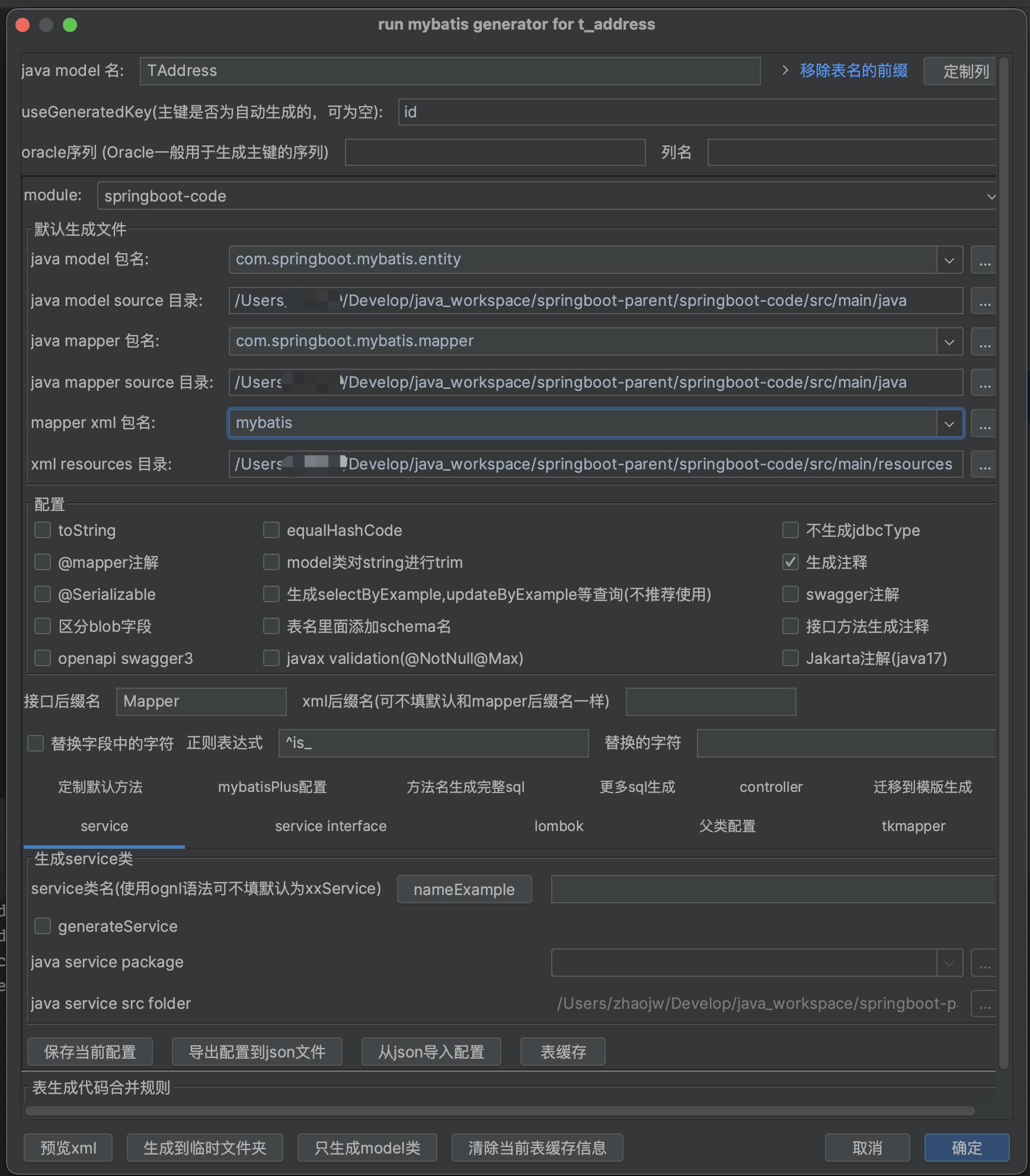Viewport: 1030px width, 1176px height.
Task: Open the 父类配置 tab
Action: [727, 826]
